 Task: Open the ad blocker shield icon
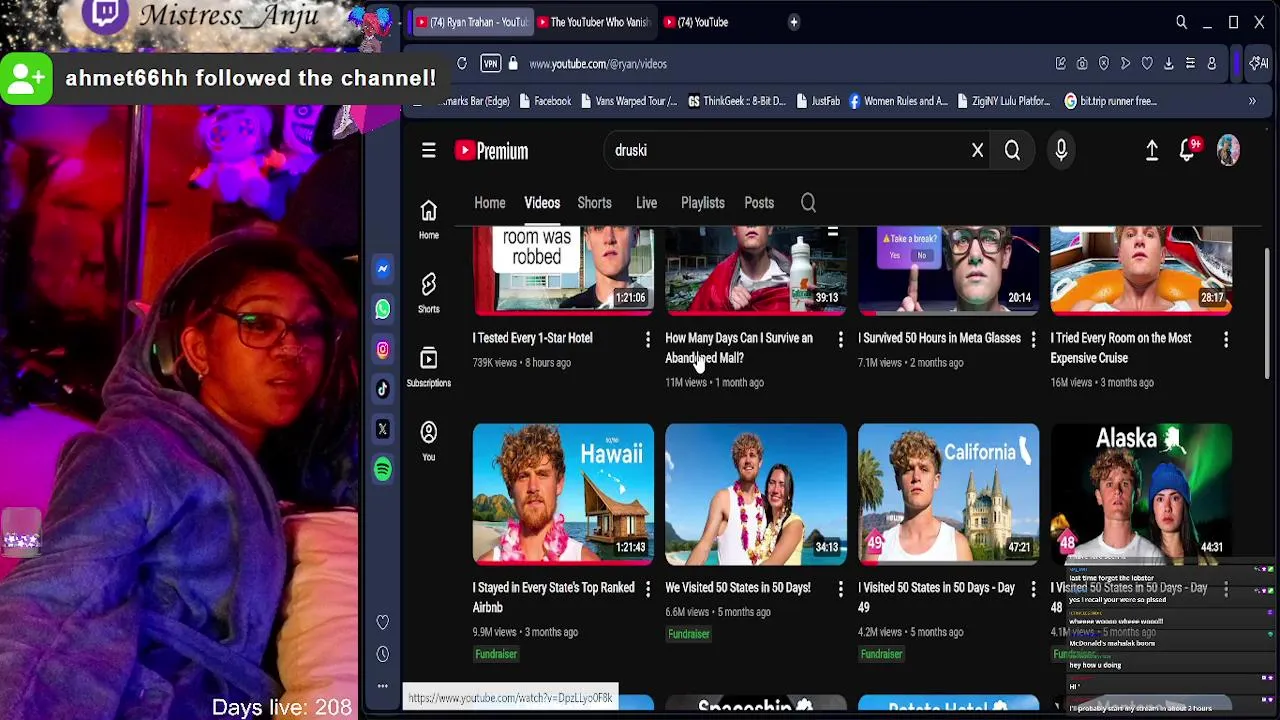[x=1104, y=64]
